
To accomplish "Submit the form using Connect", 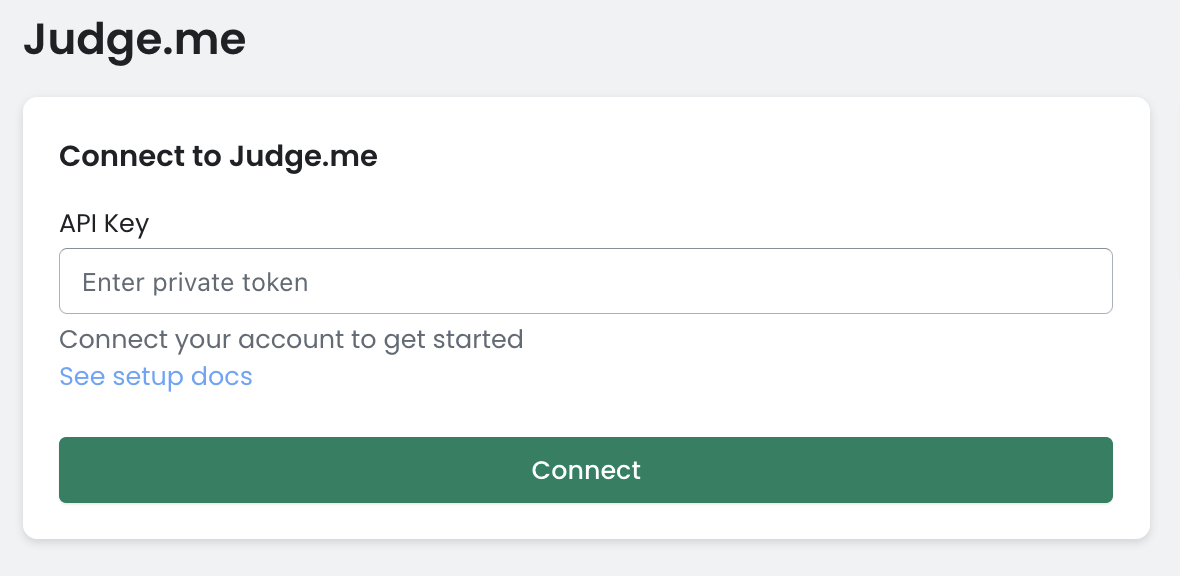I will pos(585,470).
